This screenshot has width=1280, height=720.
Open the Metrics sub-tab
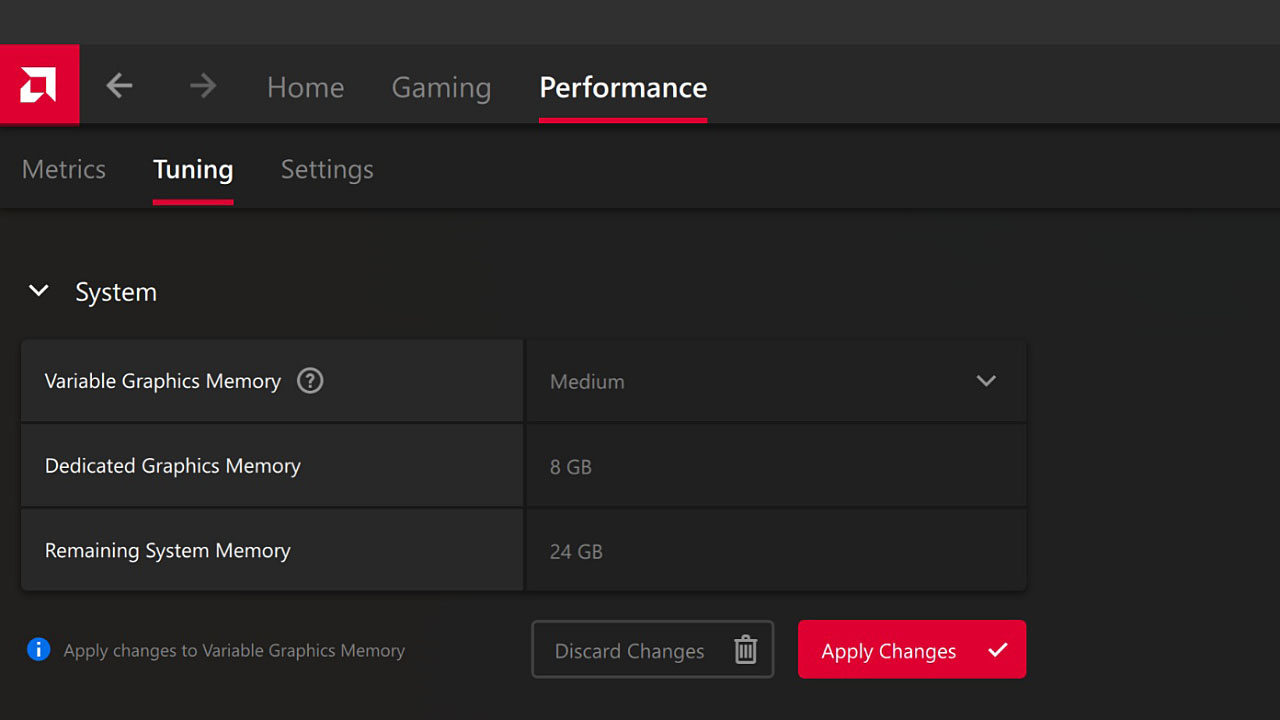tap(64, 169)
